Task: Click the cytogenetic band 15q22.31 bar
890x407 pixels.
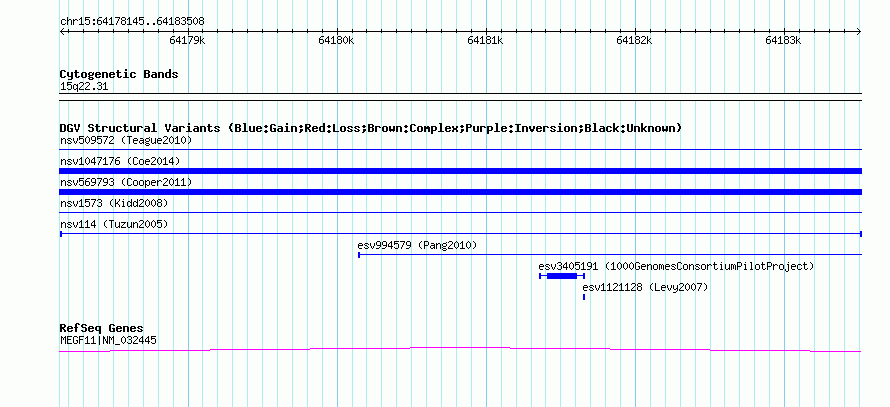Action: pyautogui.click(x=460, y=97)
